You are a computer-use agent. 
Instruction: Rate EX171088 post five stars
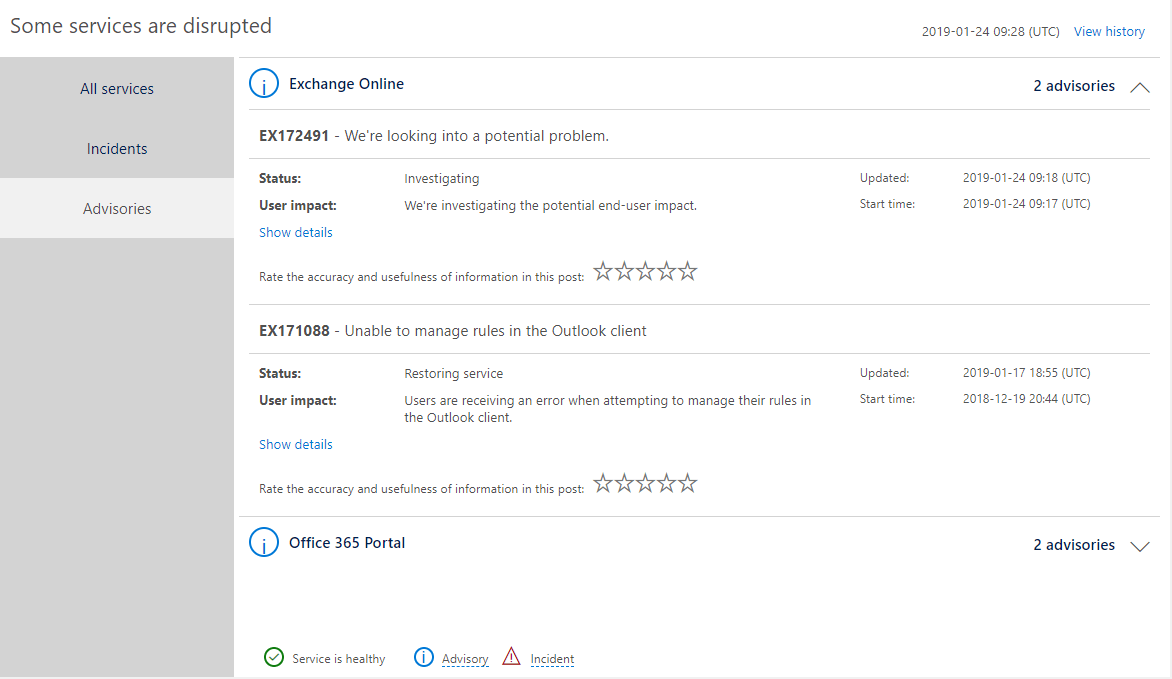687,484
